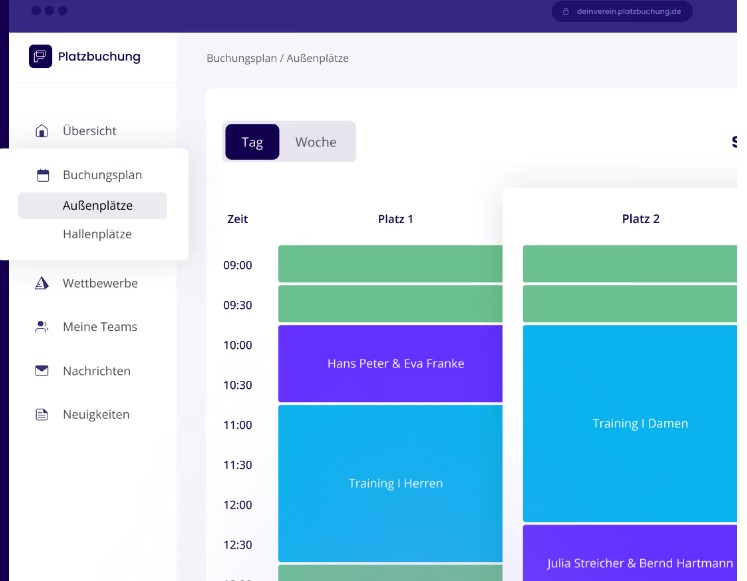The image size is (747, 581).
Task: Click the deinverein.platzbuchung.de address field
Action: (x=626, y=11)
